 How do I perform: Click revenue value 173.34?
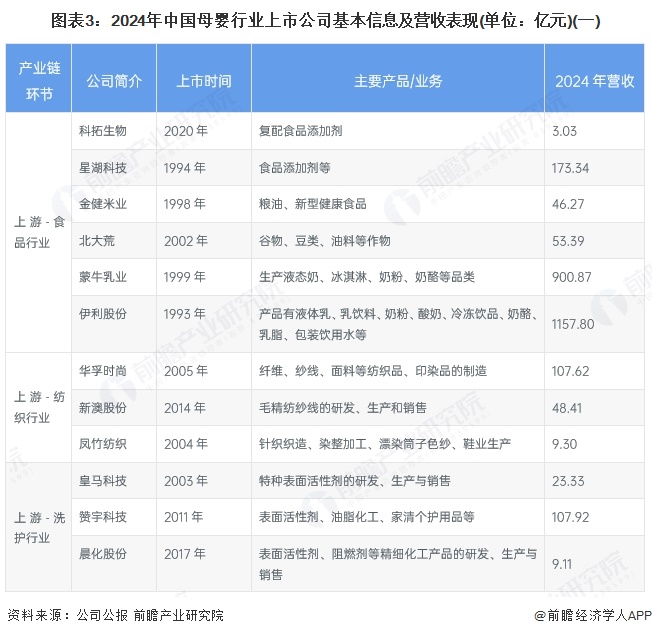(570, 168)
